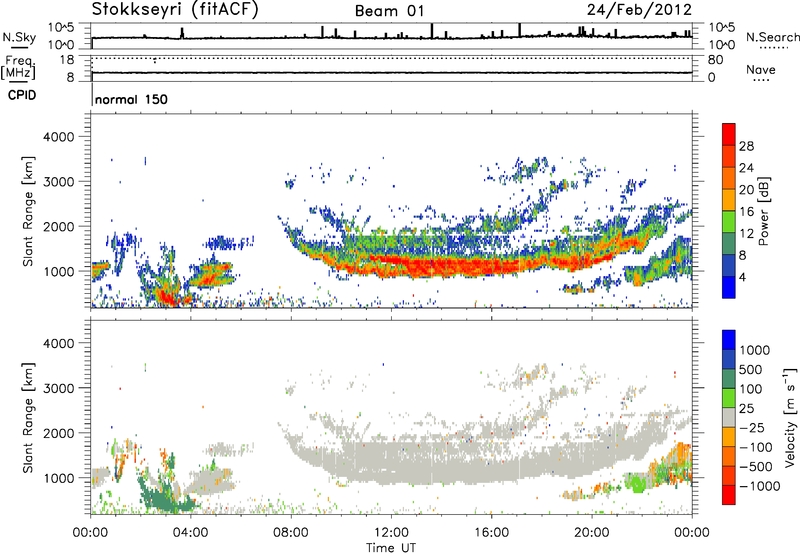Select the velocity panel Slant Range [km] label
Screen dimensions: 800x554
pyautogui.click(x=28, y=417)
